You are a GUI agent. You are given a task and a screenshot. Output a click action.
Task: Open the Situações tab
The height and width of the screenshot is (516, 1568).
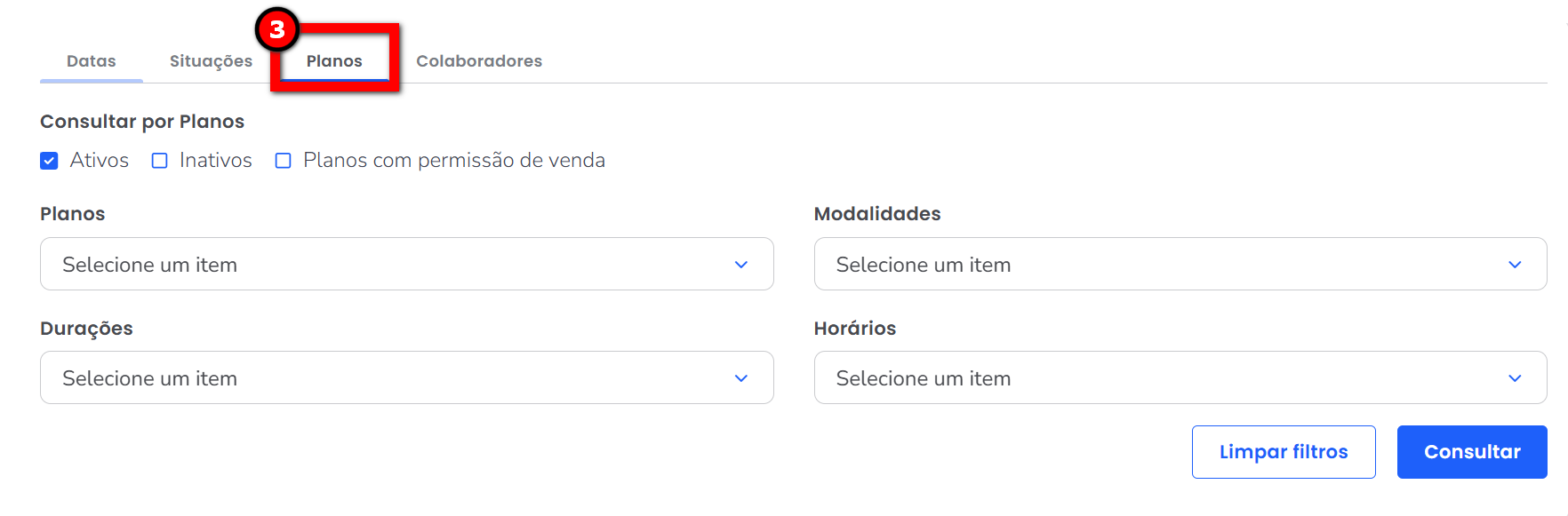click(x=211, y=61)
